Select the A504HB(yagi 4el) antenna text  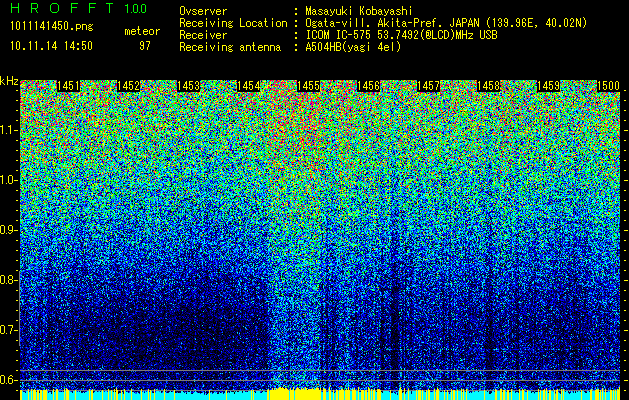click(x=353, y=47)
